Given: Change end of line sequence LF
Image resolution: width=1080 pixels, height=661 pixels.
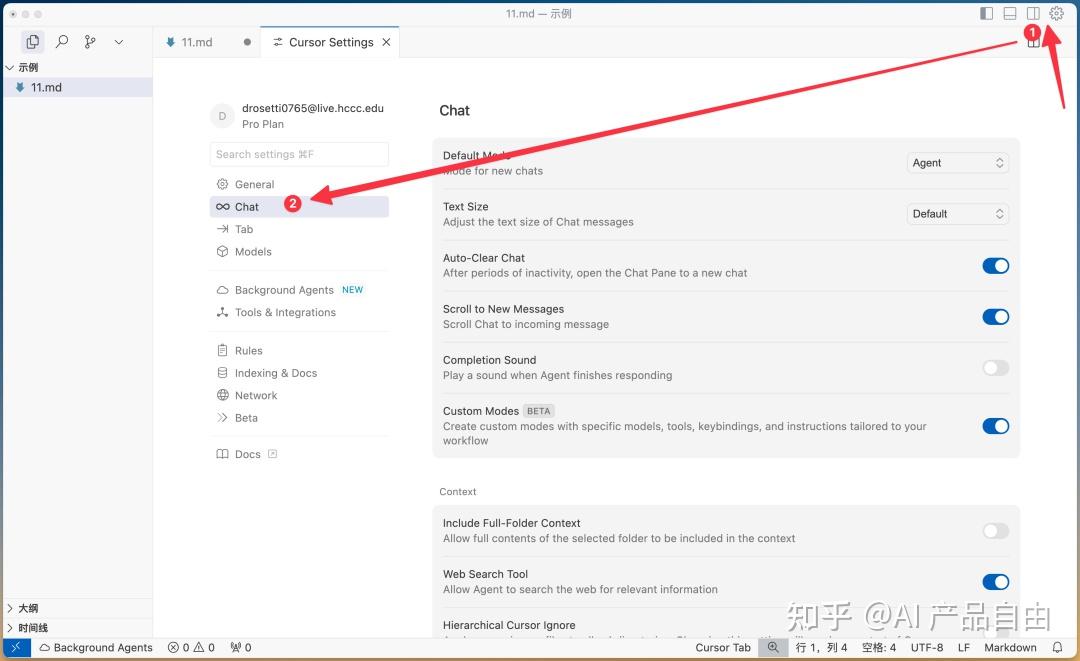Looking at the screenshot, I should point(964,647).
